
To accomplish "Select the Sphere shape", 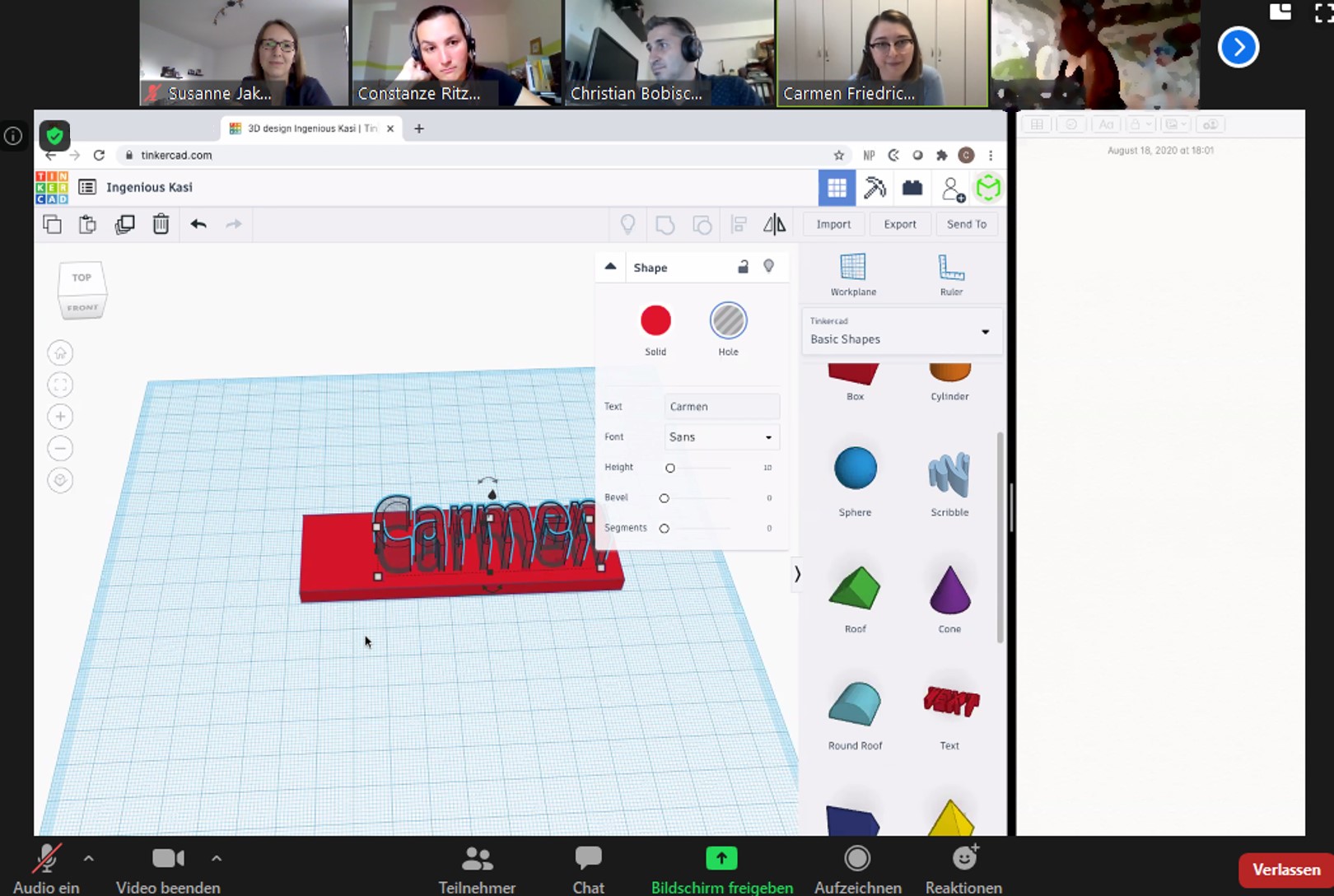I will [854, 467].
